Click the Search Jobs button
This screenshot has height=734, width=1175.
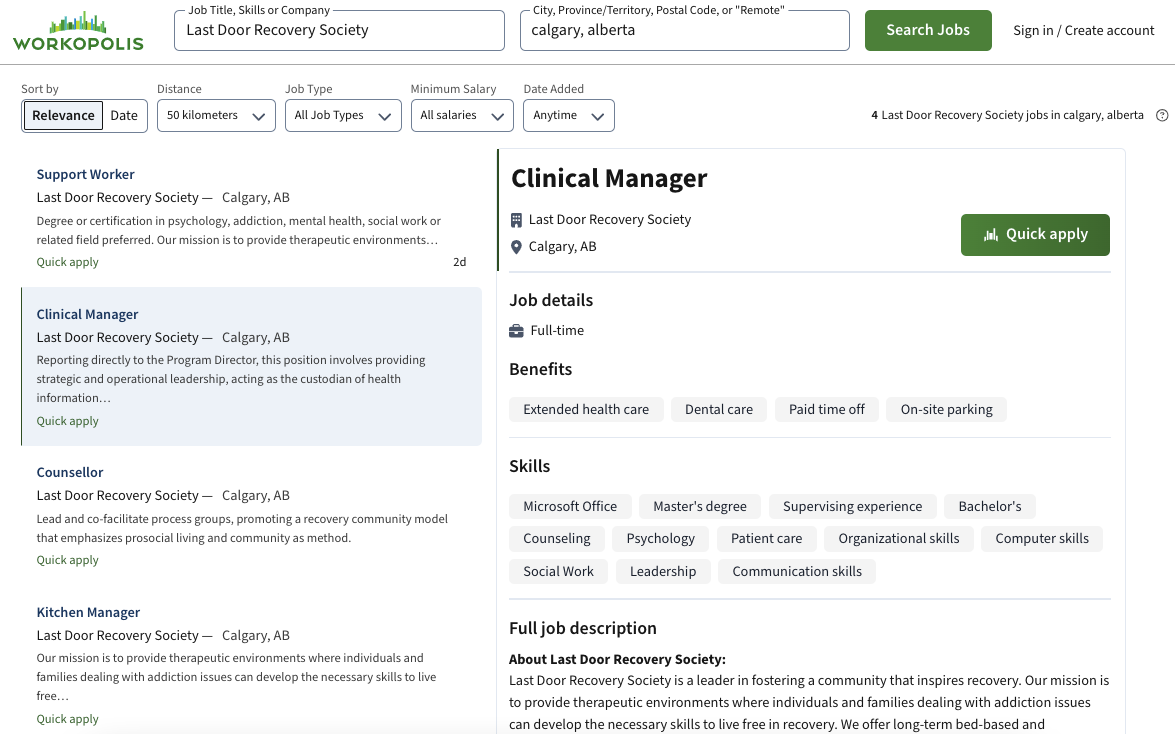928,30
